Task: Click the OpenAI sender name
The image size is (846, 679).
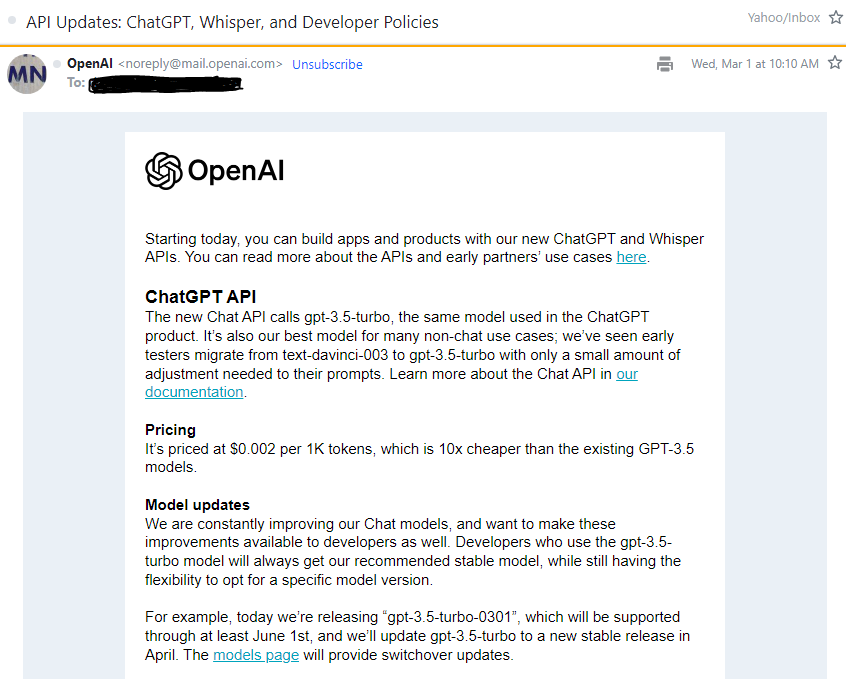Action: tap(90, 63)
